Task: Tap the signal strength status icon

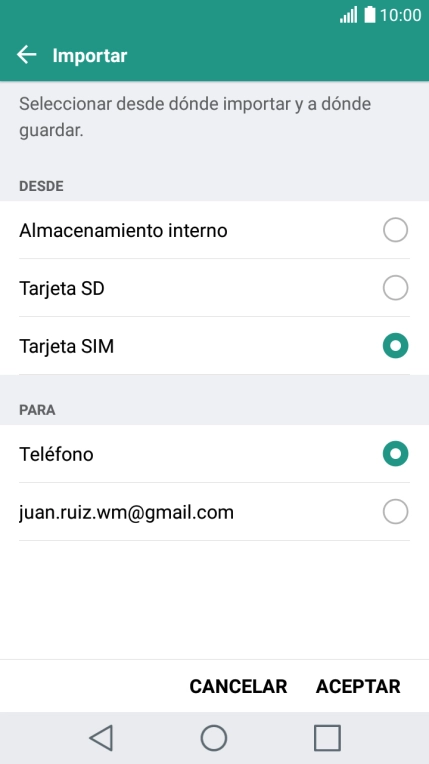Action: pyautogui.click(x=349, y=15)
